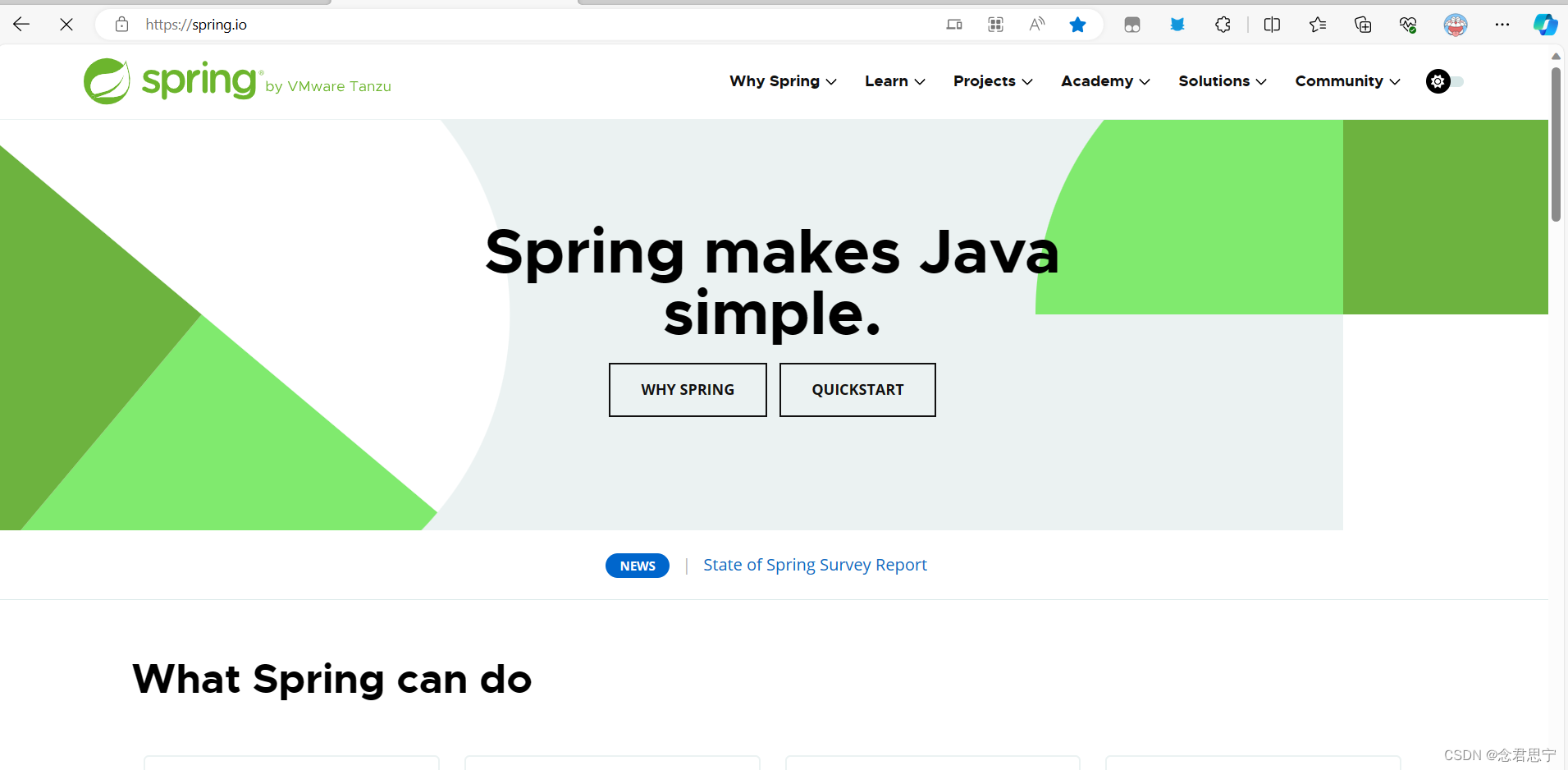1568x770 pixels.
Task: Open browser health check icon
Action: tap(1409, 25)
